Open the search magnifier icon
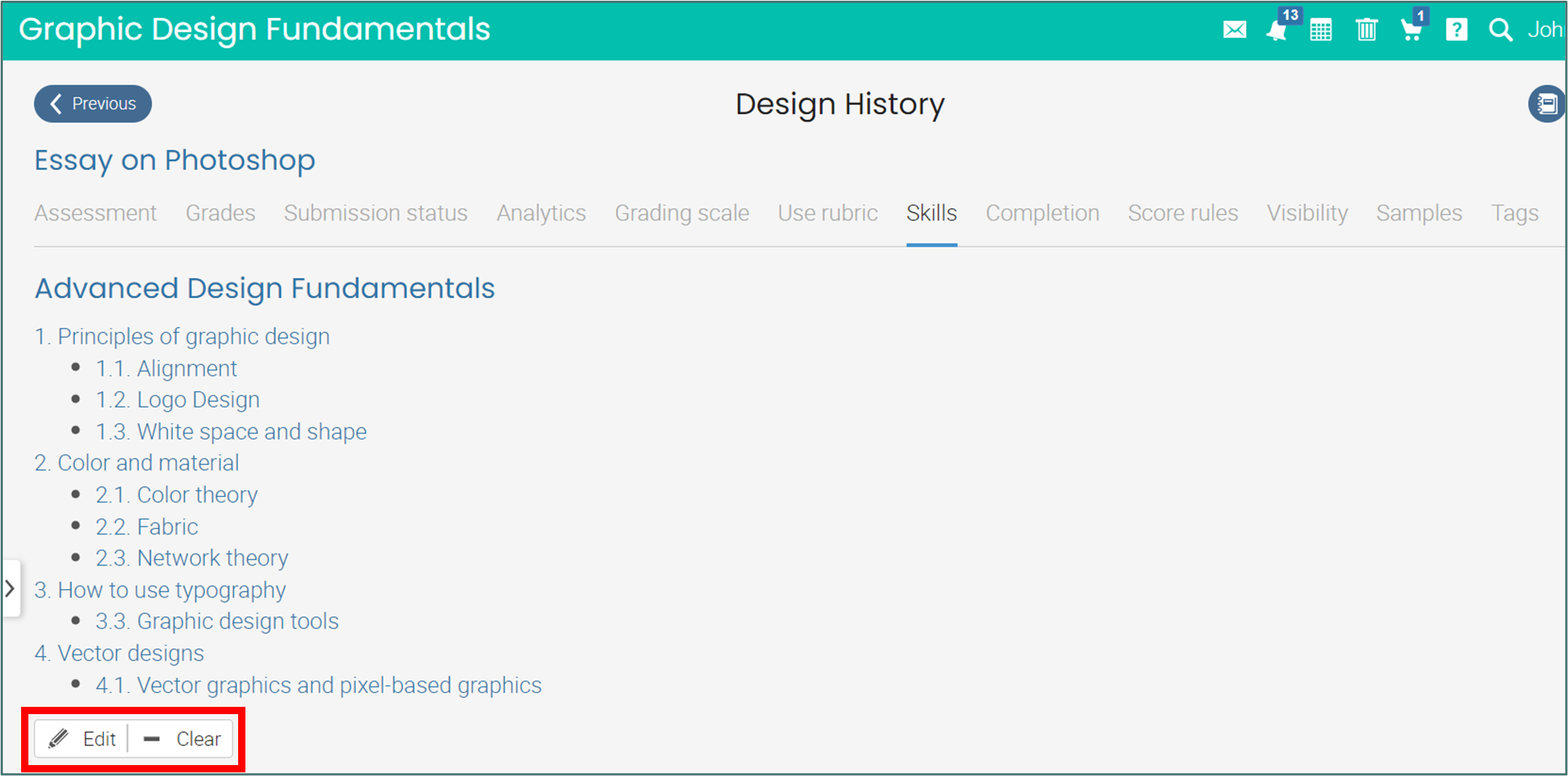The height and width of the screenshot is (776, 1568). pyautogui.click(x=1500, y=31)
